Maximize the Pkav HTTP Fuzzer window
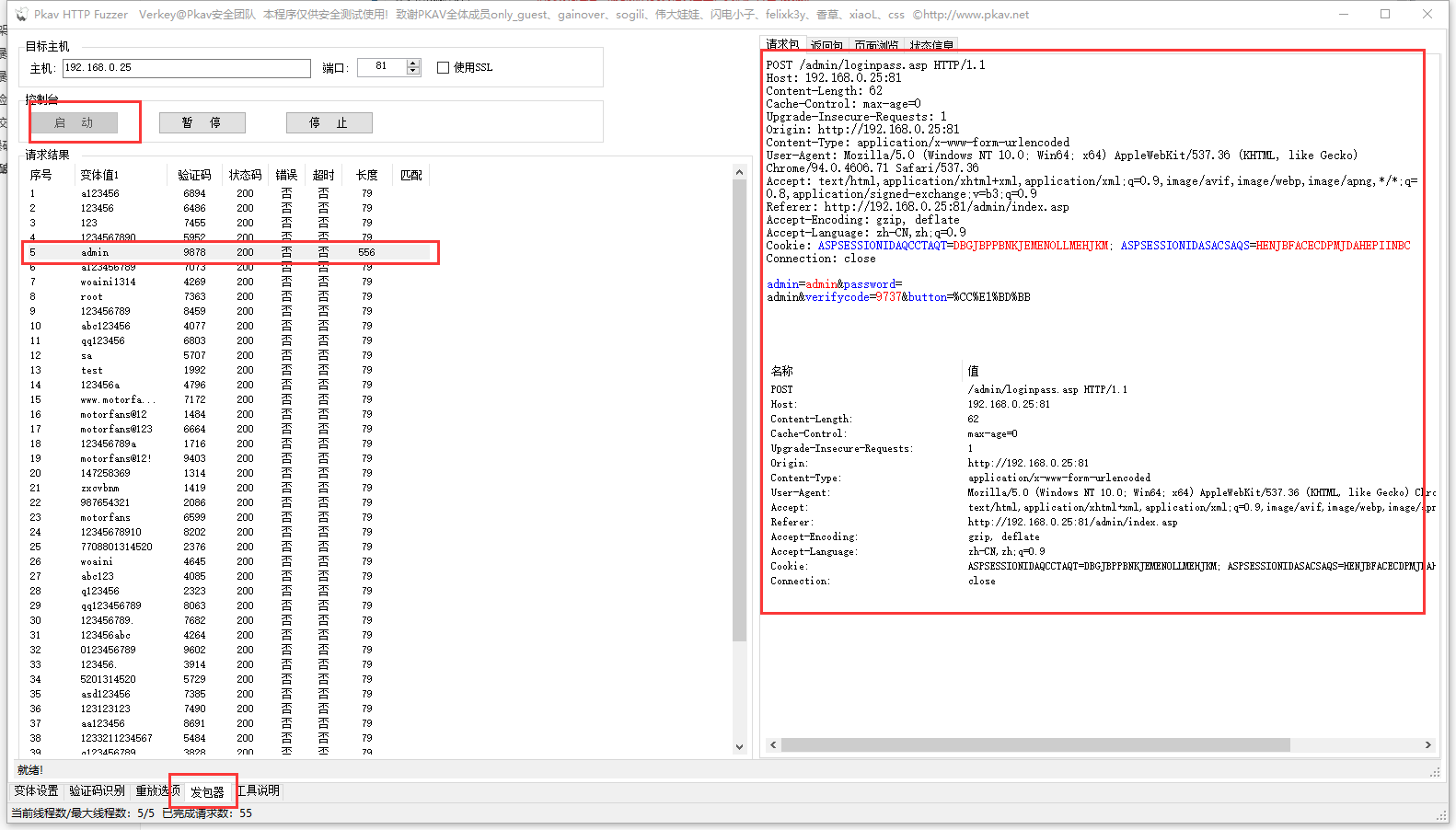The image size is (1456, 830). pyautogui.click(x=1385, y=14)
